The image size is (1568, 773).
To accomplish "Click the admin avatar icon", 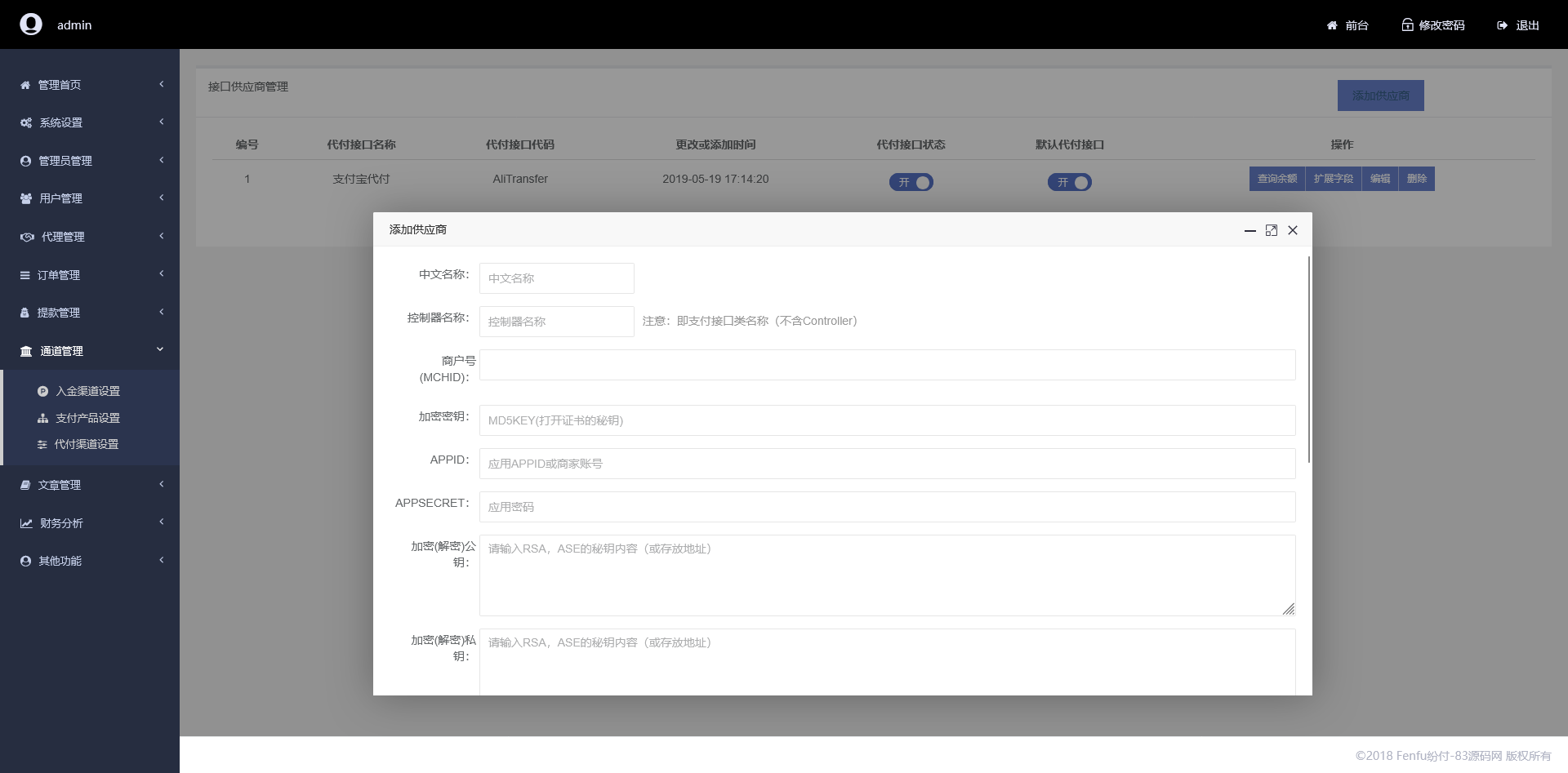I will [31, 24].
